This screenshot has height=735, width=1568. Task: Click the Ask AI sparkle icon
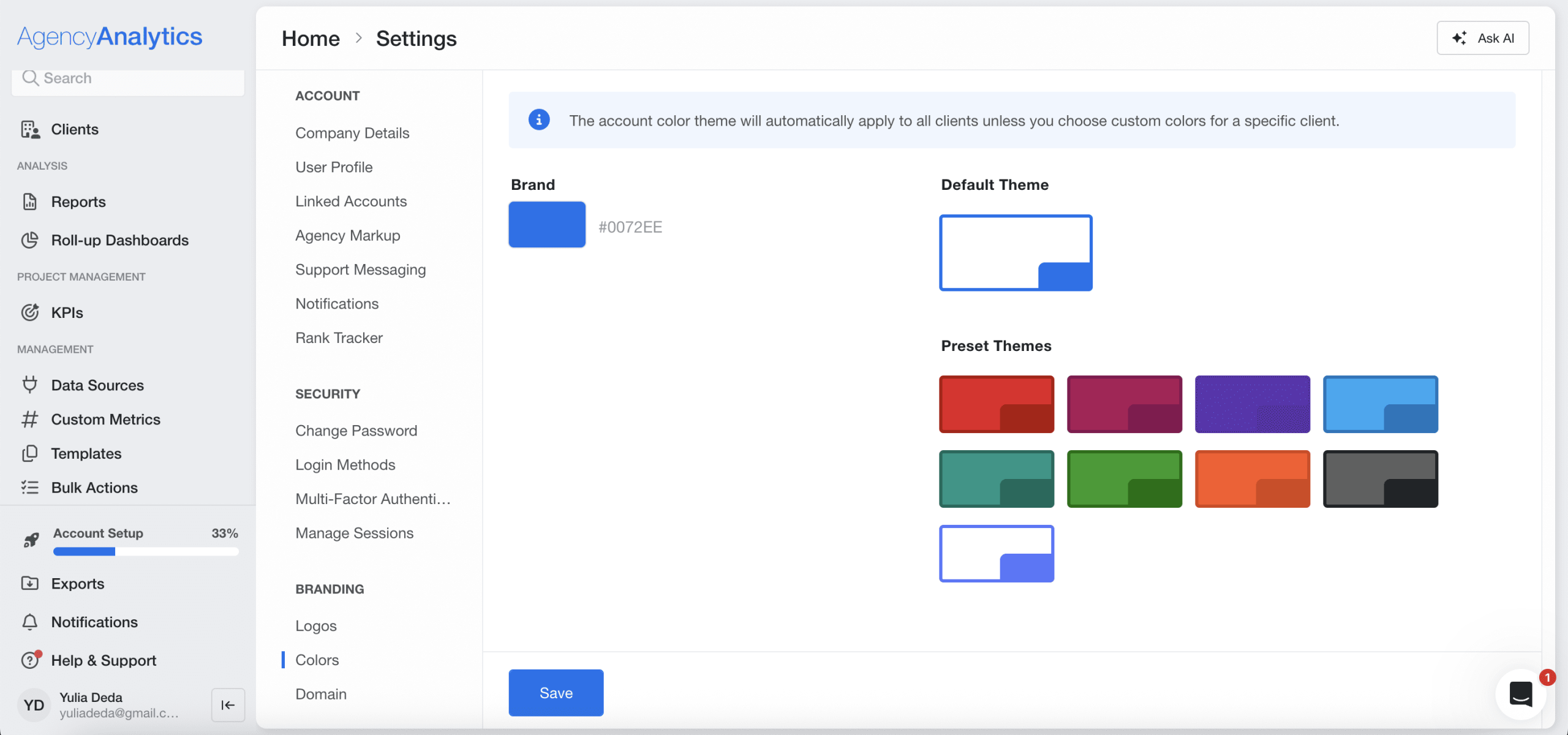pyautogui.click(x=1460, y=38)
